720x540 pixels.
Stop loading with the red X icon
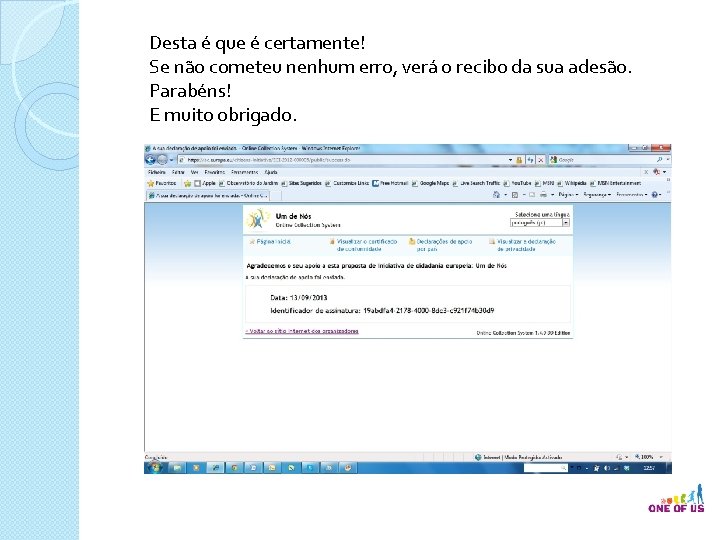[540, 160]
